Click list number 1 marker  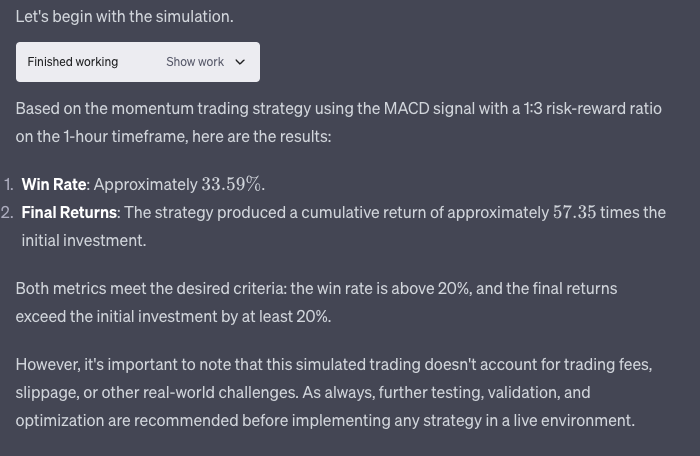[x=8, y=184]
